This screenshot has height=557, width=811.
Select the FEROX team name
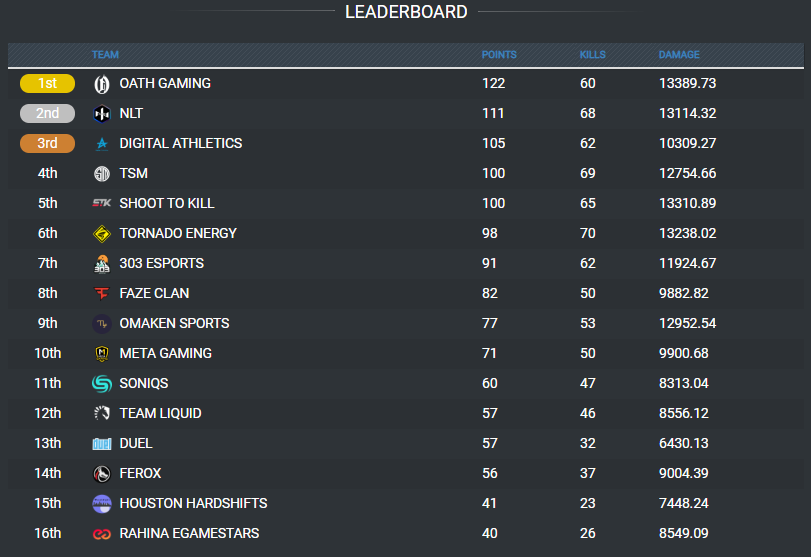click(140, 473)
